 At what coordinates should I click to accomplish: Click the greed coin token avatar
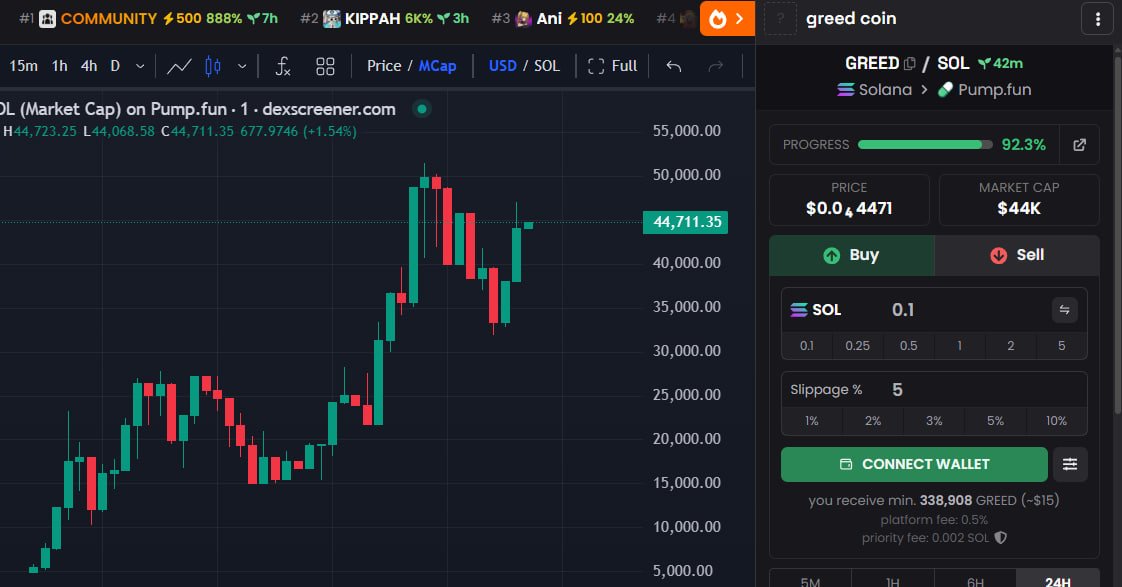point(780,19)
